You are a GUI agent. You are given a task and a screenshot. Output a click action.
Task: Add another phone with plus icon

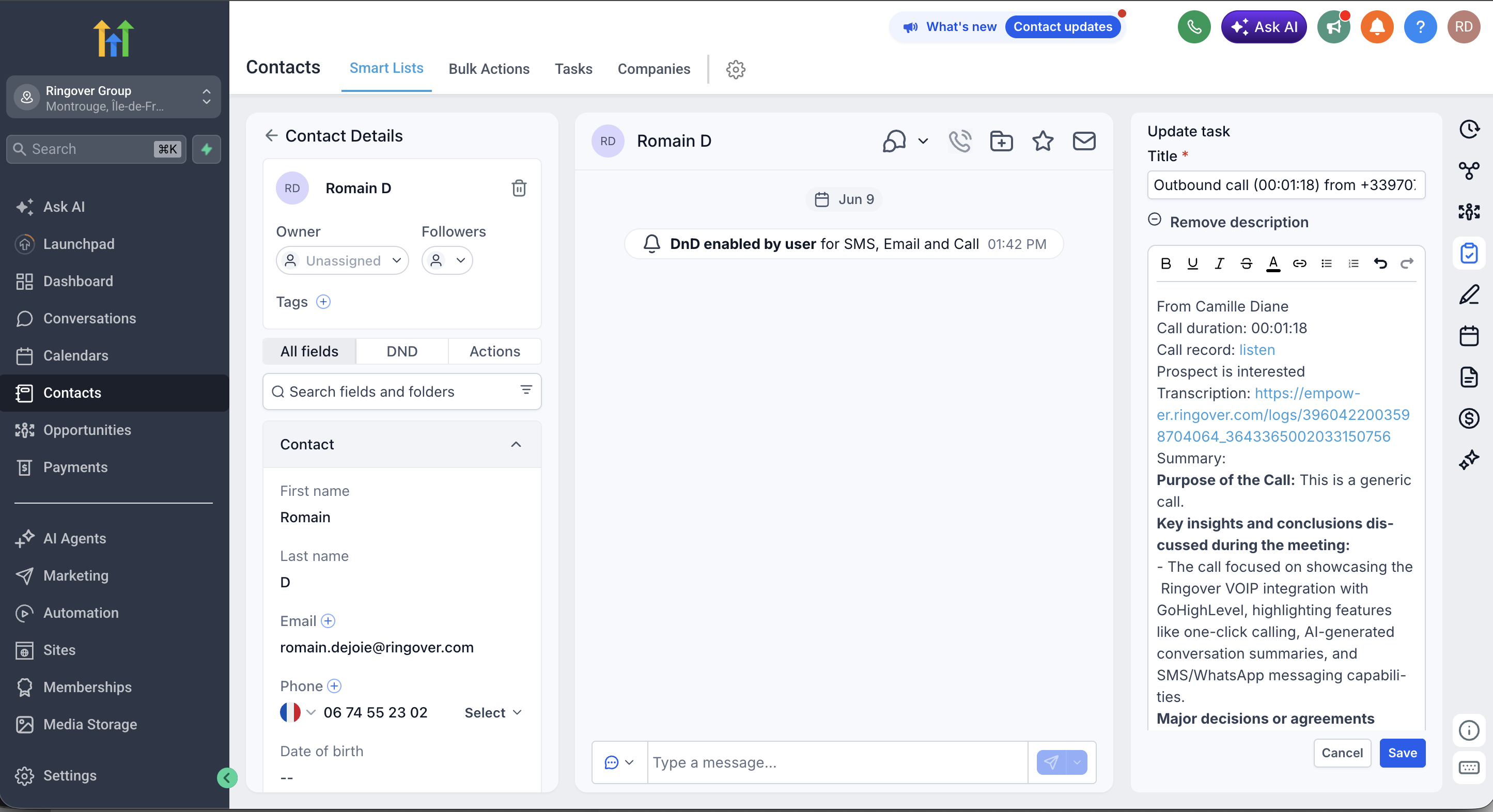tap(334, 686)
